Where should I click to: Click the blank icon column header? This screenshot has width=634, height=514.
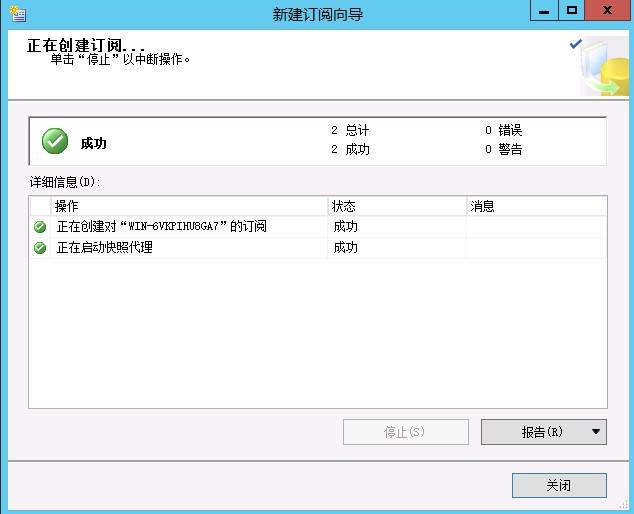[40, 206]
